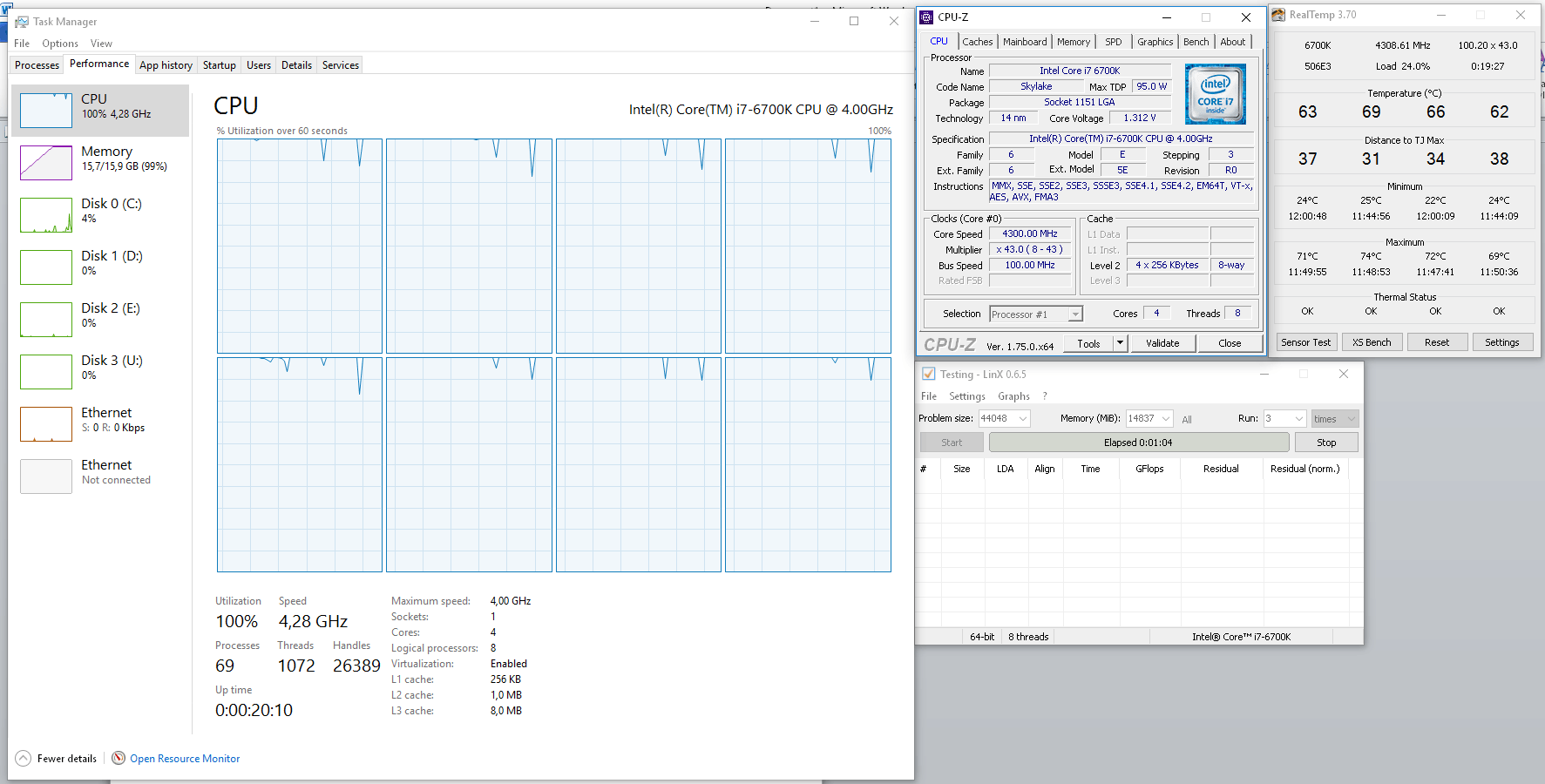Viewport: 1545px width, 784px height.
Task: Open the Startup tab
Action: [220, 65]
